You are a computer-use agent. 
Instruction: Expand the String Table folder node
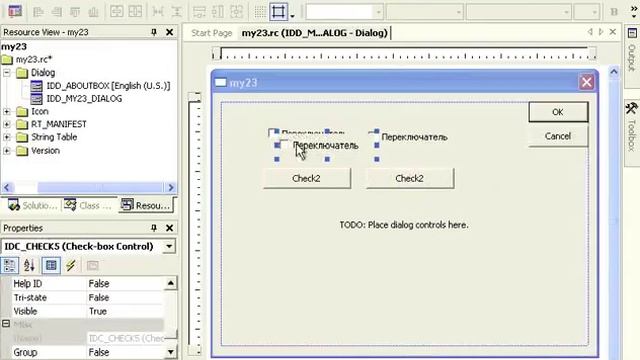tap(7, 137)
